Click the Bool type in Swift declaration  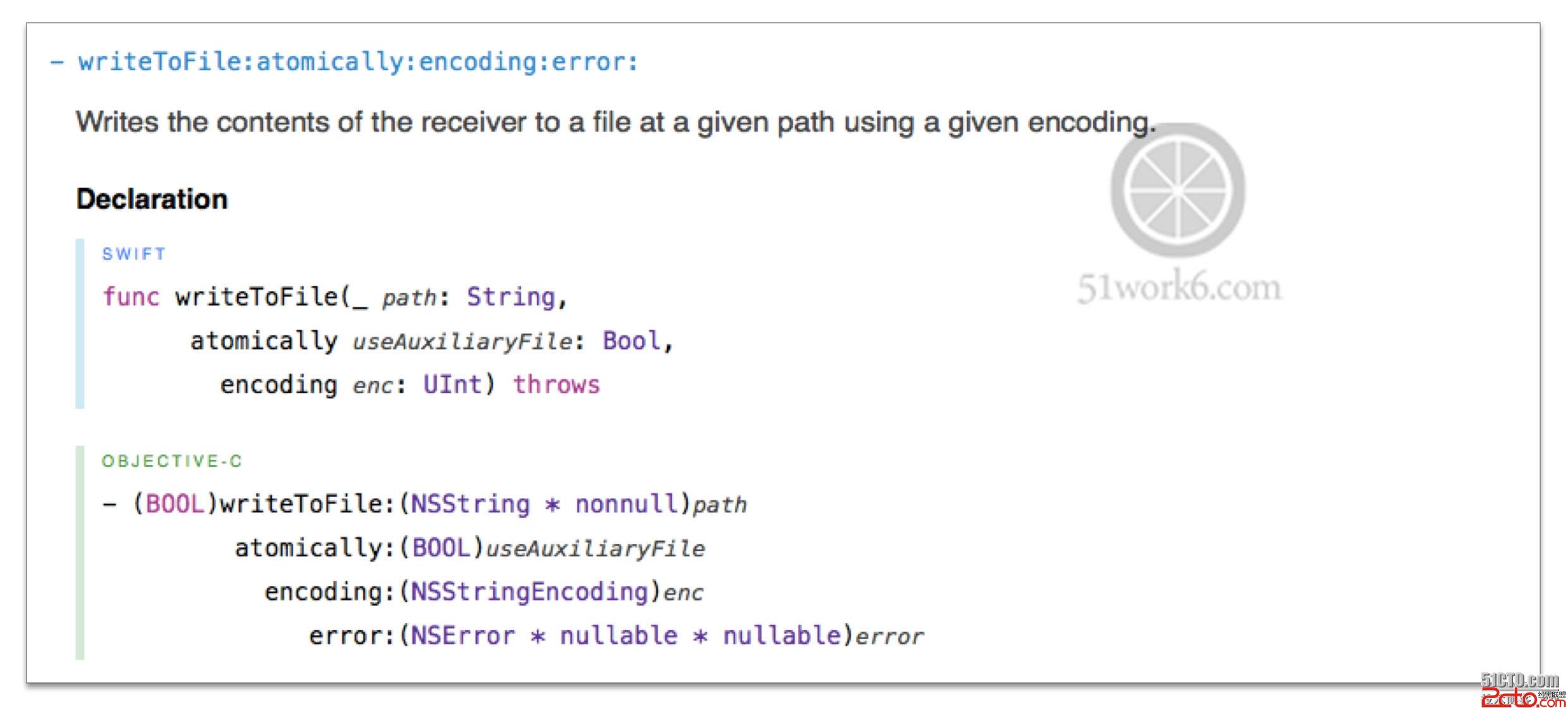tap(631, 341)
